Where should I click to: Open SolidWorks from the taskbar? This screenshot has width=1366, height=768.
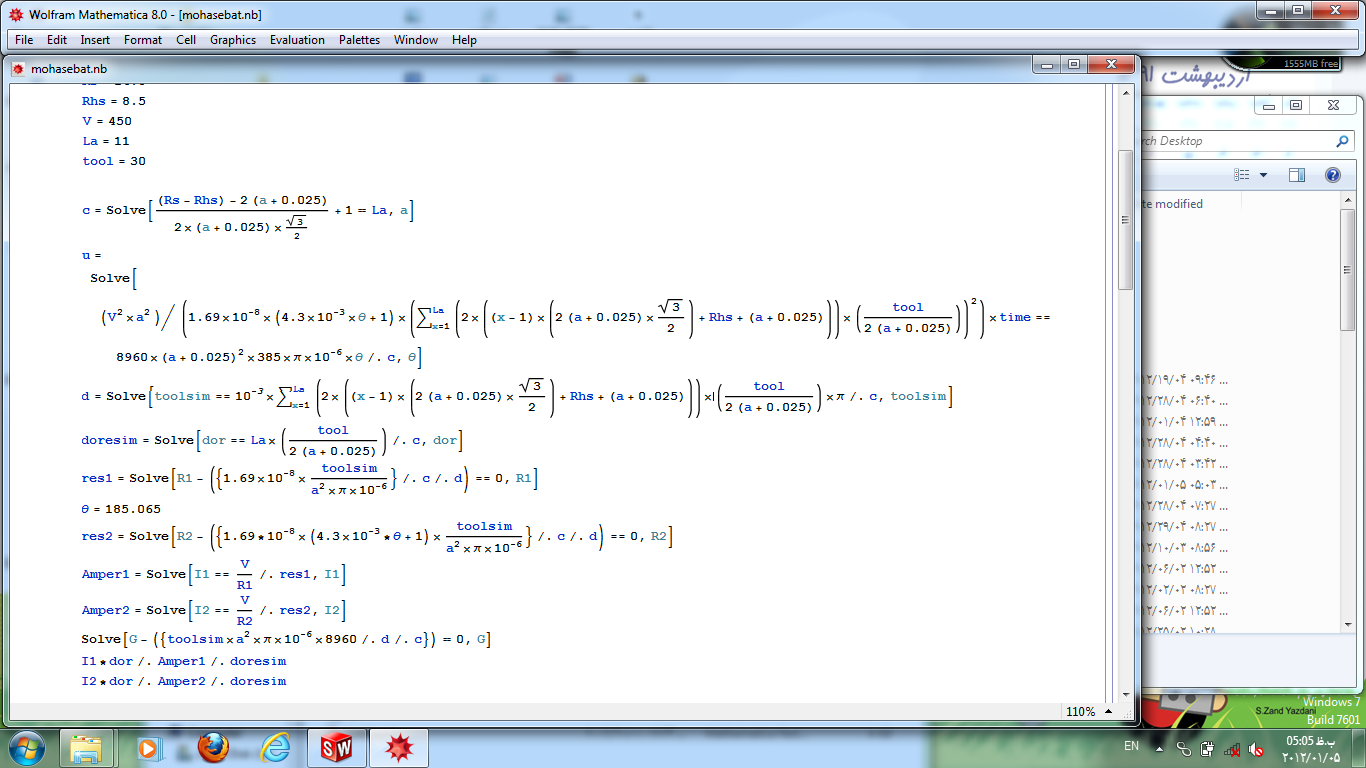[337, 747]
